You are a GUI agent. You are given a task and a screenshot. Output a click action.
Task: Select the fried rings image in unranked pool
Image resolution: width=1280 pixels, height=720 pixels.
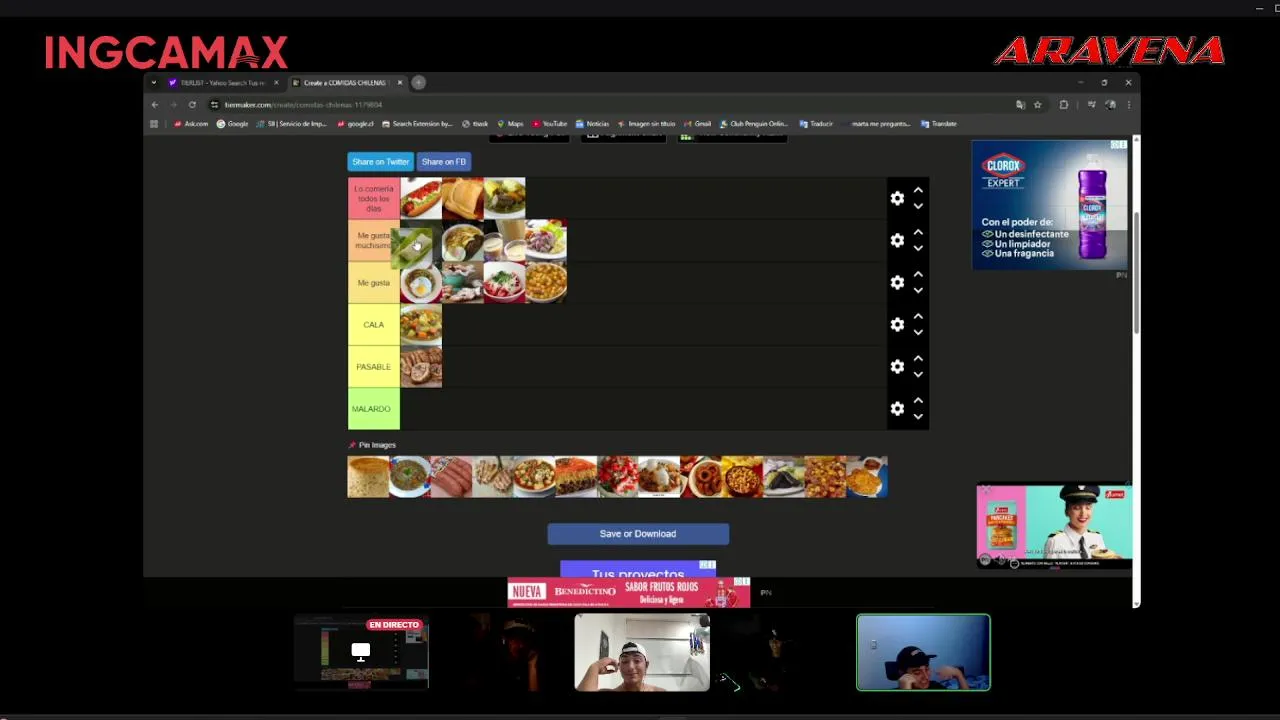[x=700, y=477]
